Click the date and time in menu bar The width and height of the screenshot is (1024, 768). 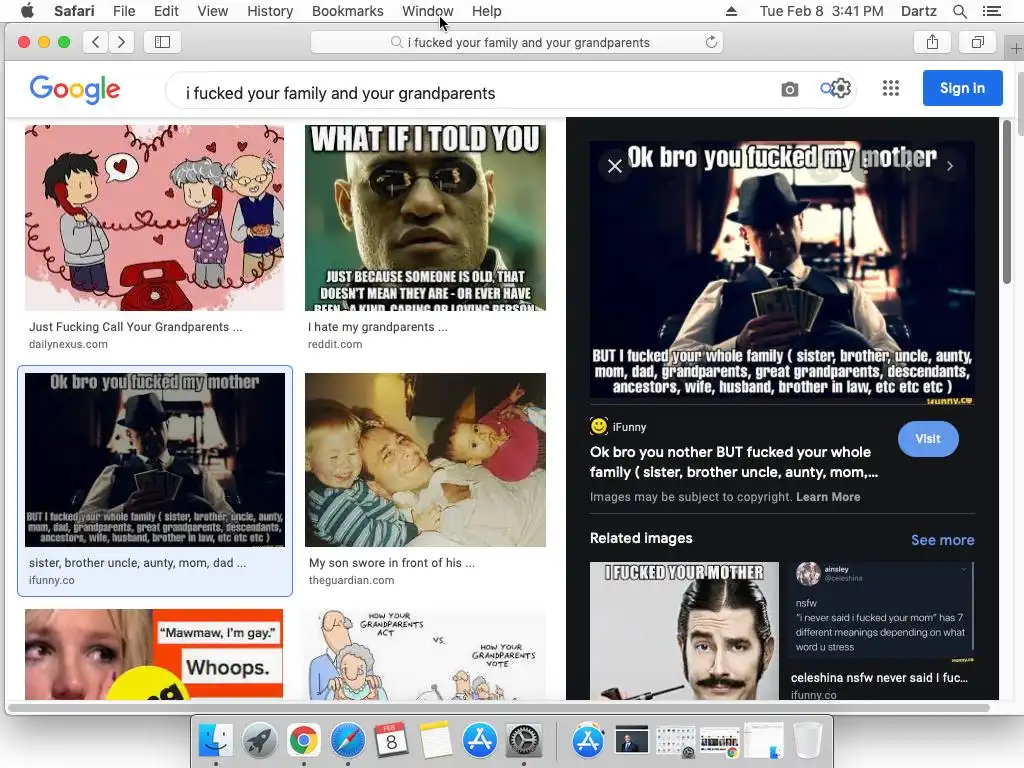coord(822,11)
